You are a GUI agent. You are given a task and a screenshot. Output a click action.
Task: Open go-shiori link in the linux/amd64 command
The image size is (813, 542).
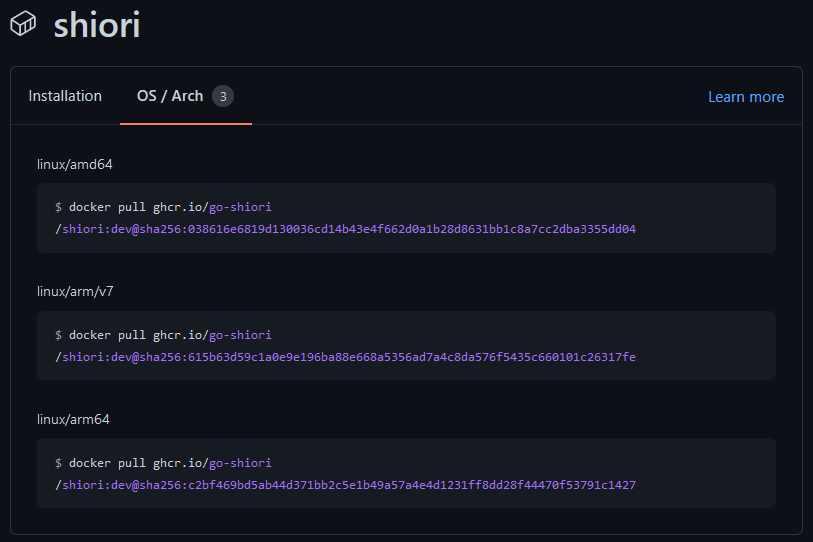[x=240, y=207]
